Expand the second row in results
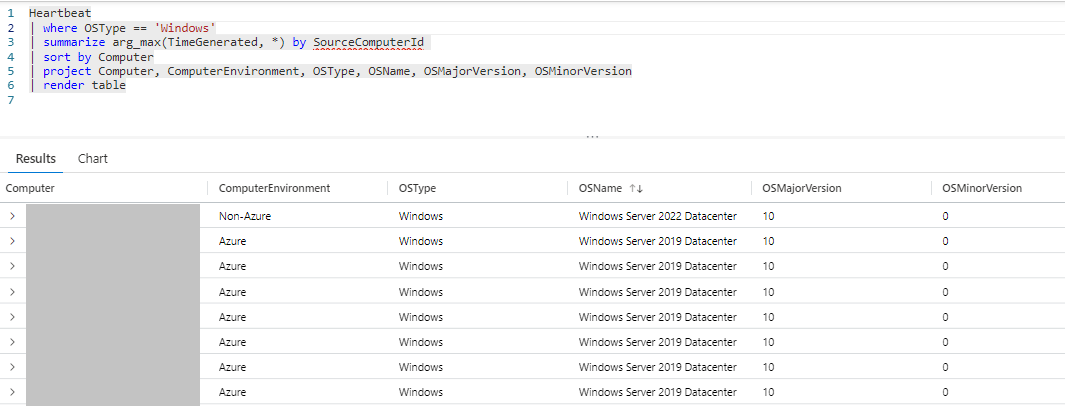 [12, 241]
